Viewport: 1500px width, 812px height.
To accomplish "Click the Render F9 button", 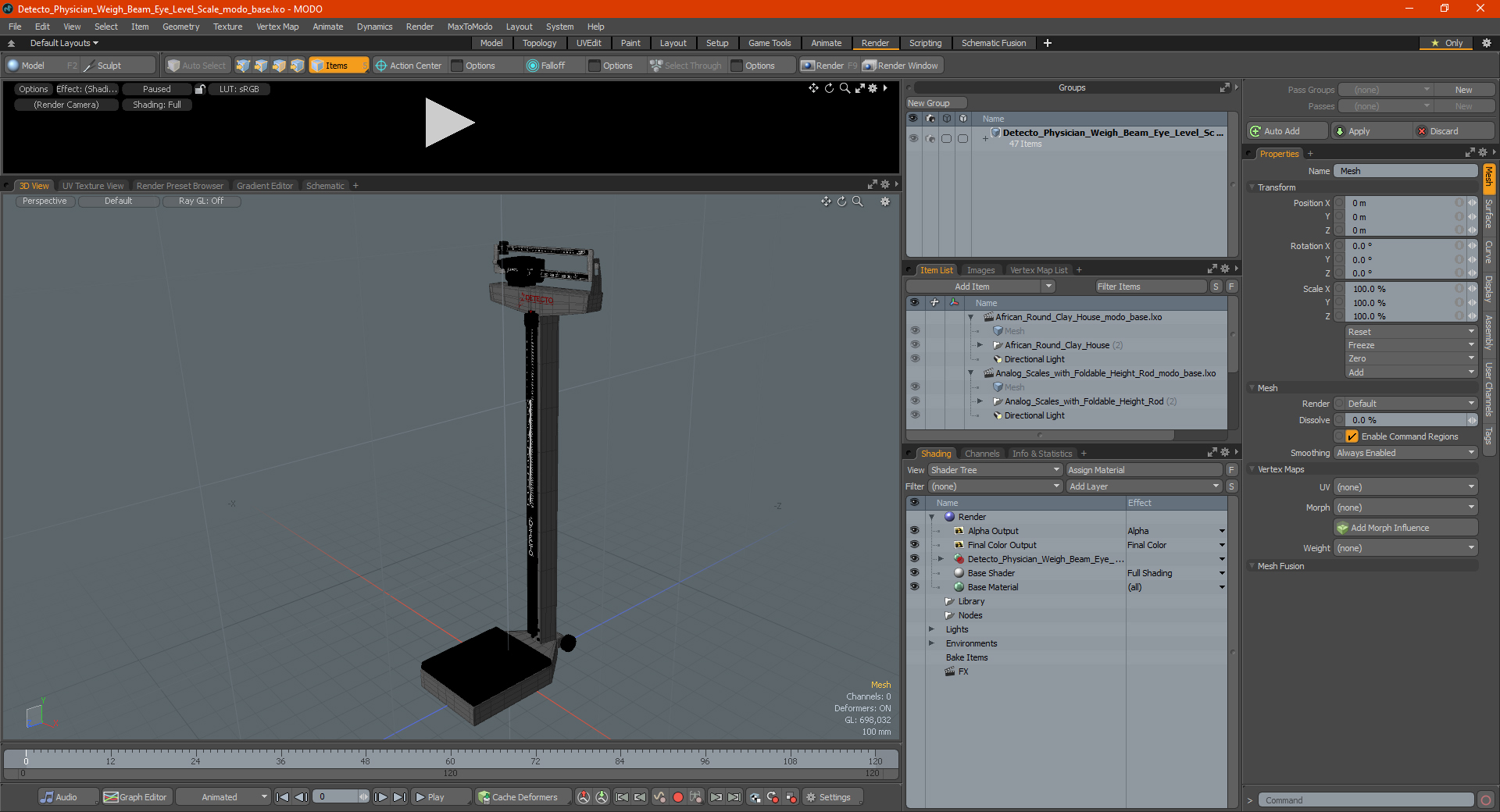I will tap(829, 66).
